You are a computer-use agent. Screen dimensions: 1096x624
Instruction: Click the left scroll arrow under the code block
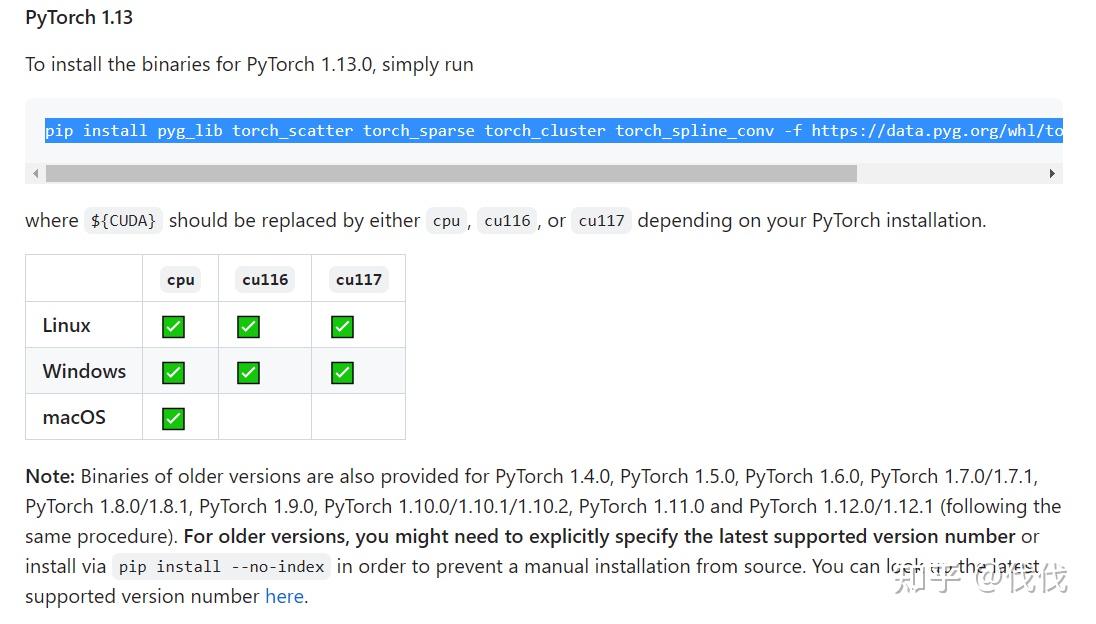[35, 173]
